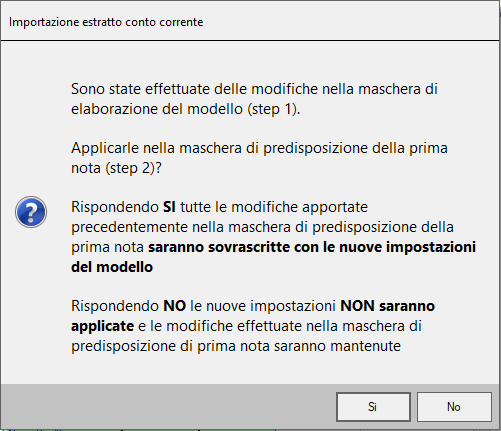Click the bold 'del modello' text
This screenshot has height=431, width=501.
point(112,267)
